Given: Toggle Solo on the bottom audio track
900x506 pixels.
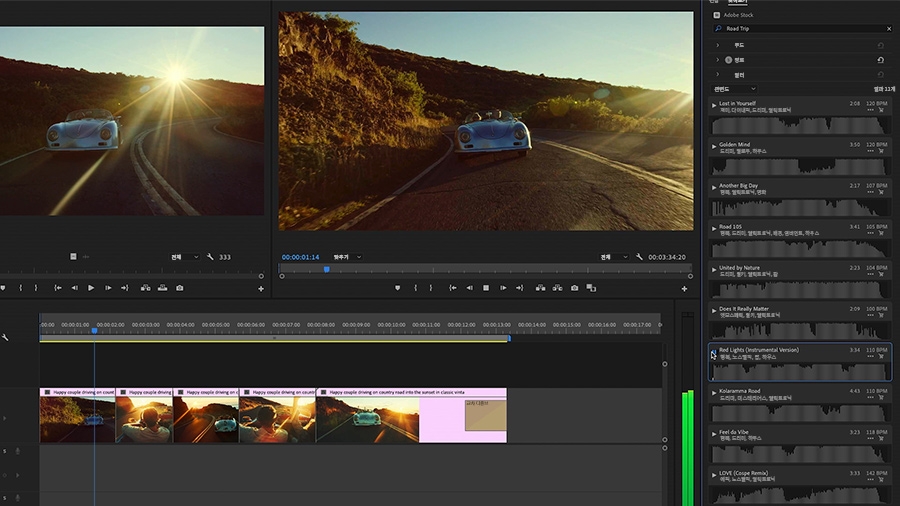Looking at the screenshot, I should click(5, 496).
